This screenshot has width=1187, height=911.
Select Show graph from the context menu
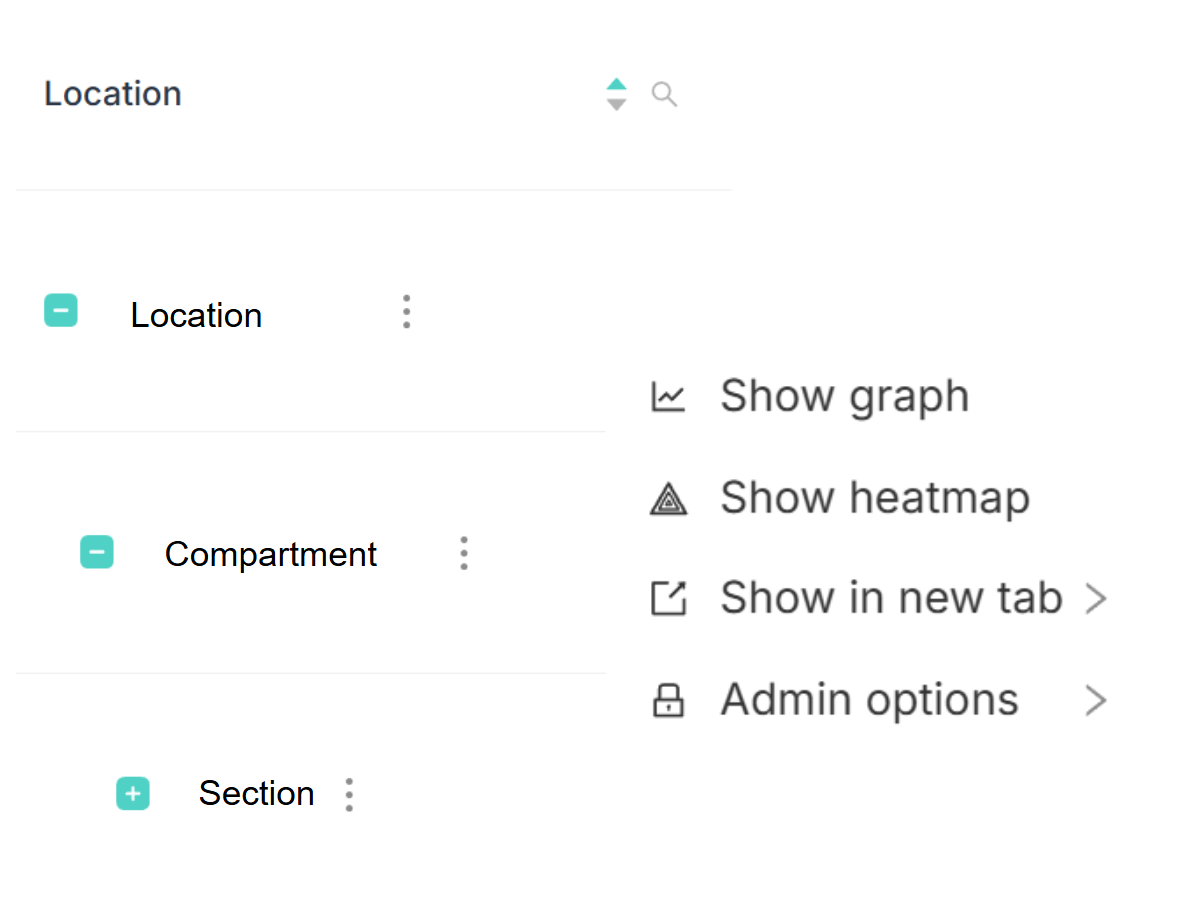point(844,397)
